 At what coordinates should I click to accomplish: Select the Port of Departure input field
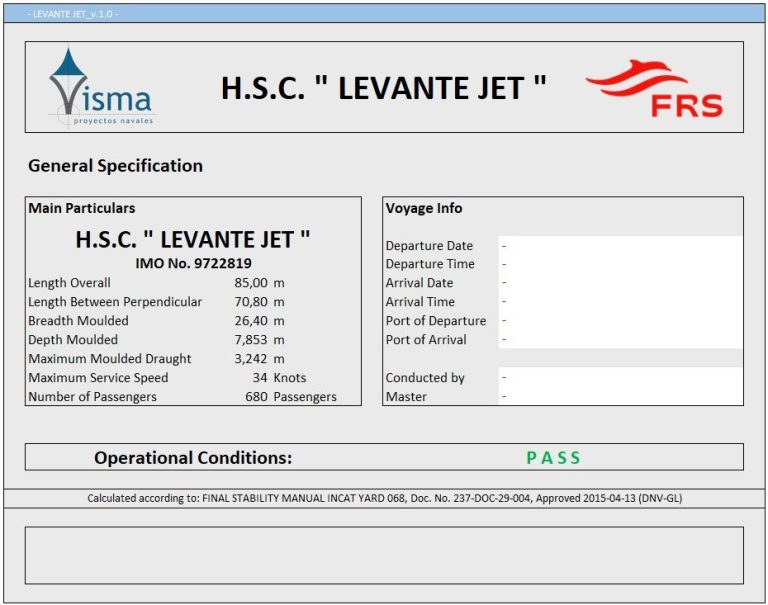point(620,321)
